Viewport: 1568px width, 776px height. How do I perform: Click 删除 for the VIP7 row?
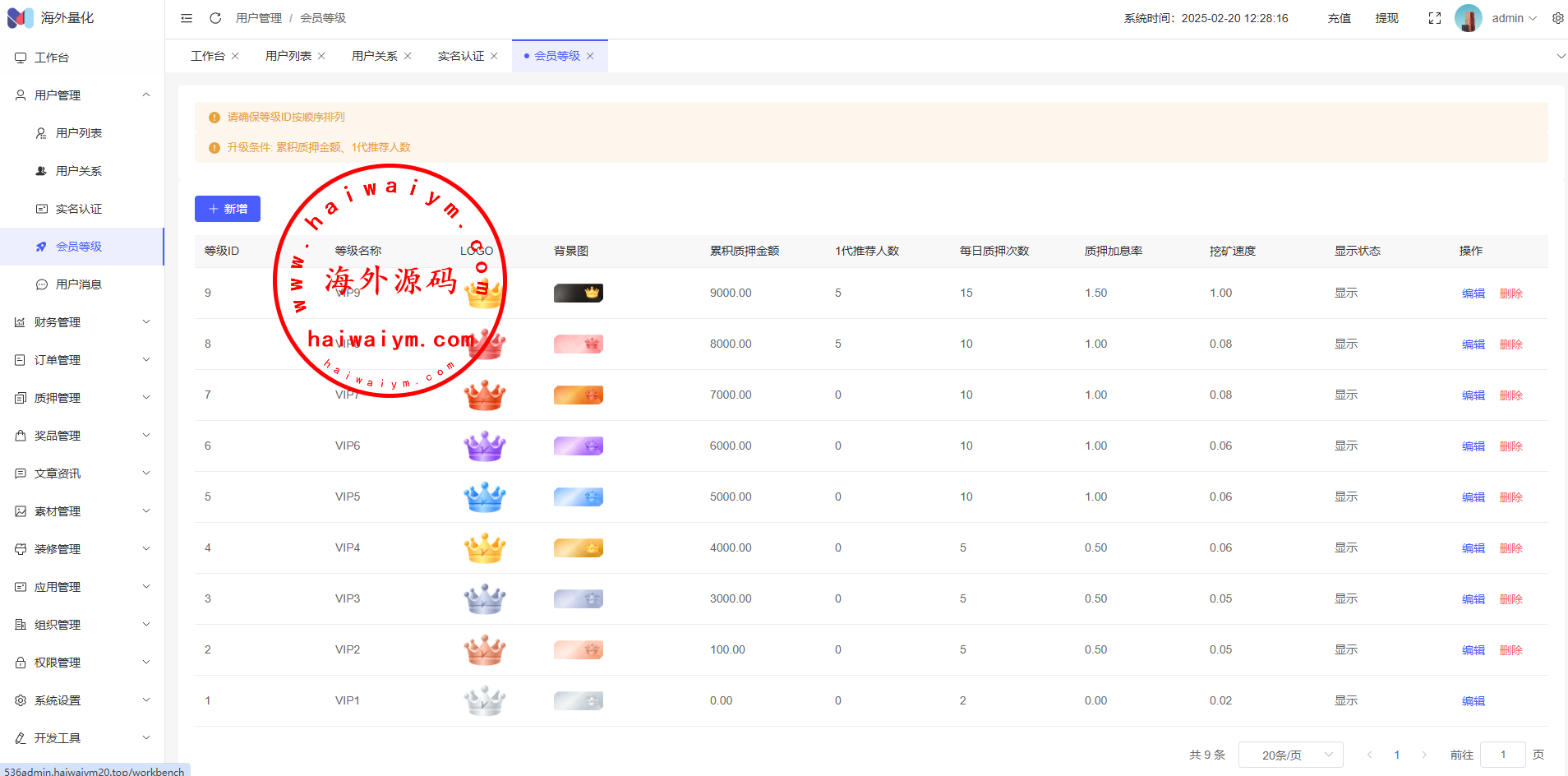pos(1510,395)
